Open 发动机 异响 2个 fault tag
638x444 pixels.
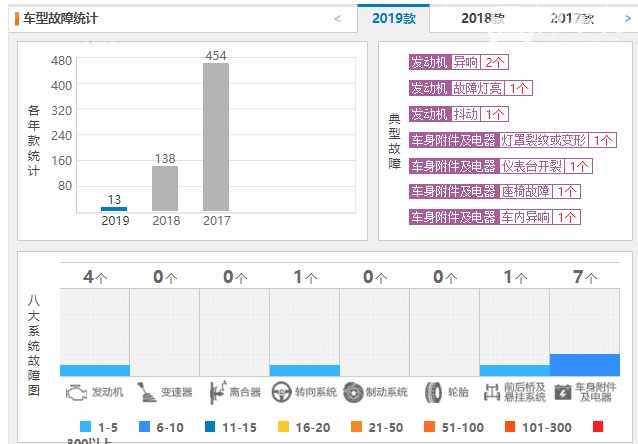[459, 62]
